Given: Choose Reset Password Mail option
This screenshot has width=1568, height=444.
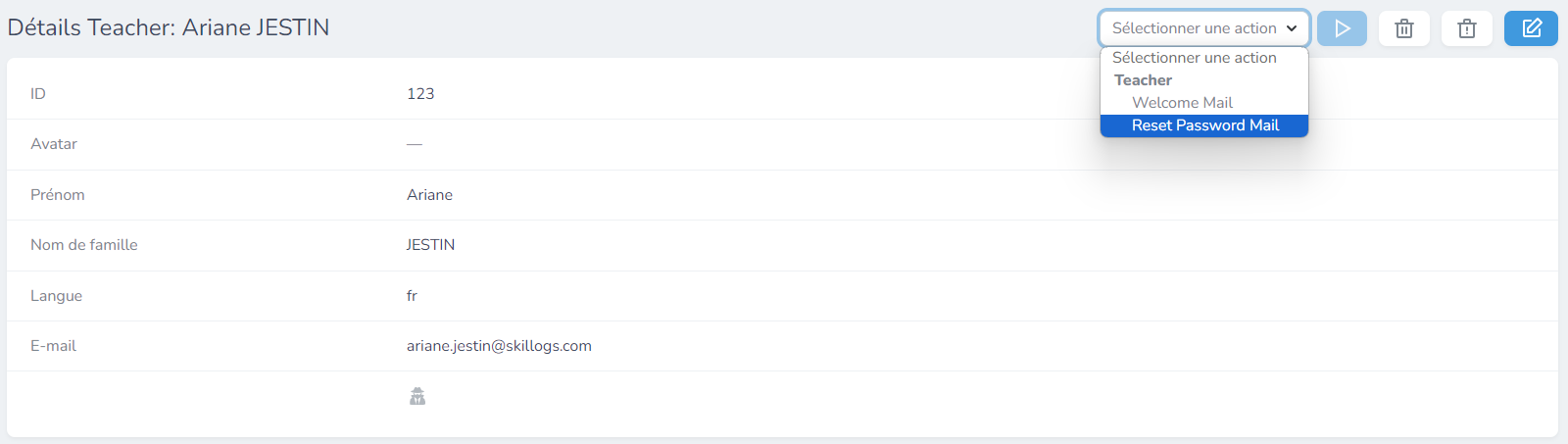Looking at the screenshot, I should tap(1204, 125).
